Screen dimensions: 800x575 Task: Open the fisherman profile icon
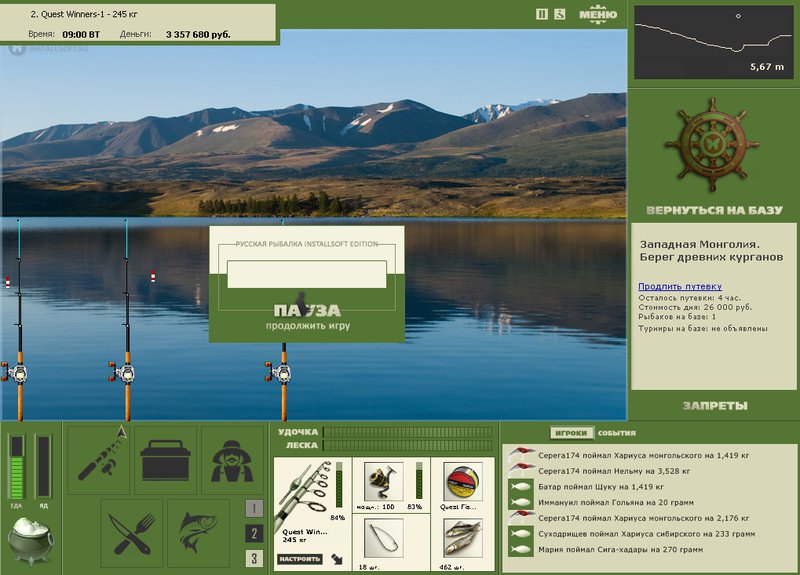[232, 460]
